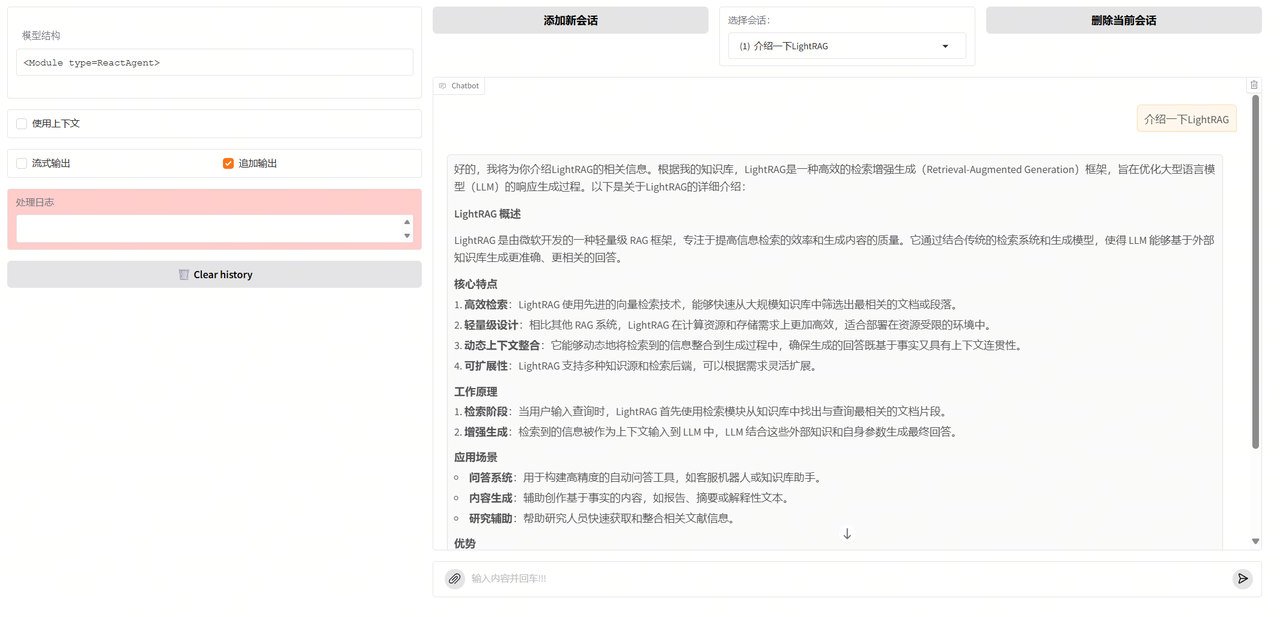Image resolution: width=1280 pixels, height=617 pixels.
Task: Click the trash icon above the chatbot panel
Action: pos(1254,85)
